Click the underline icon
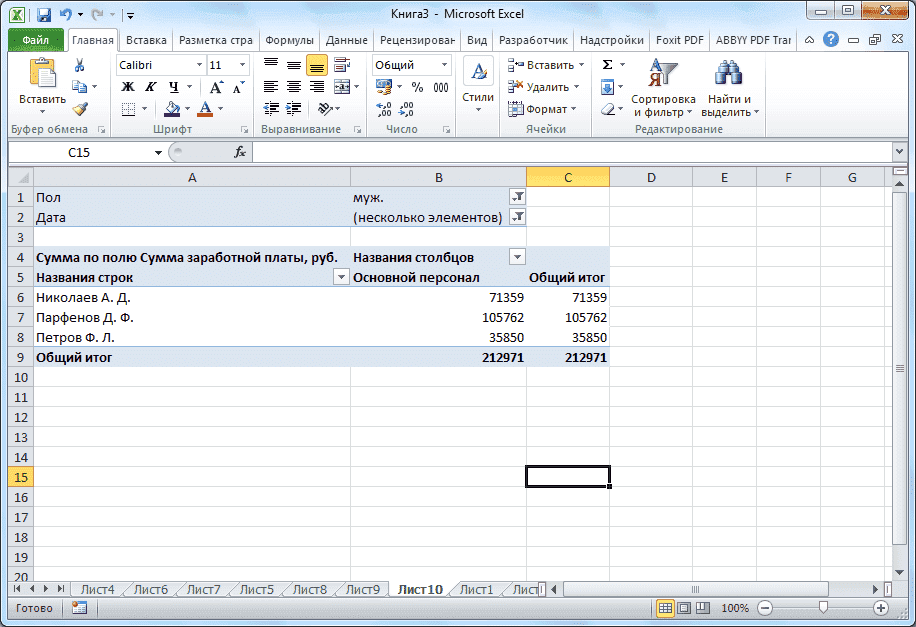Viewport: 916px width, 627px height. point(174,85)
